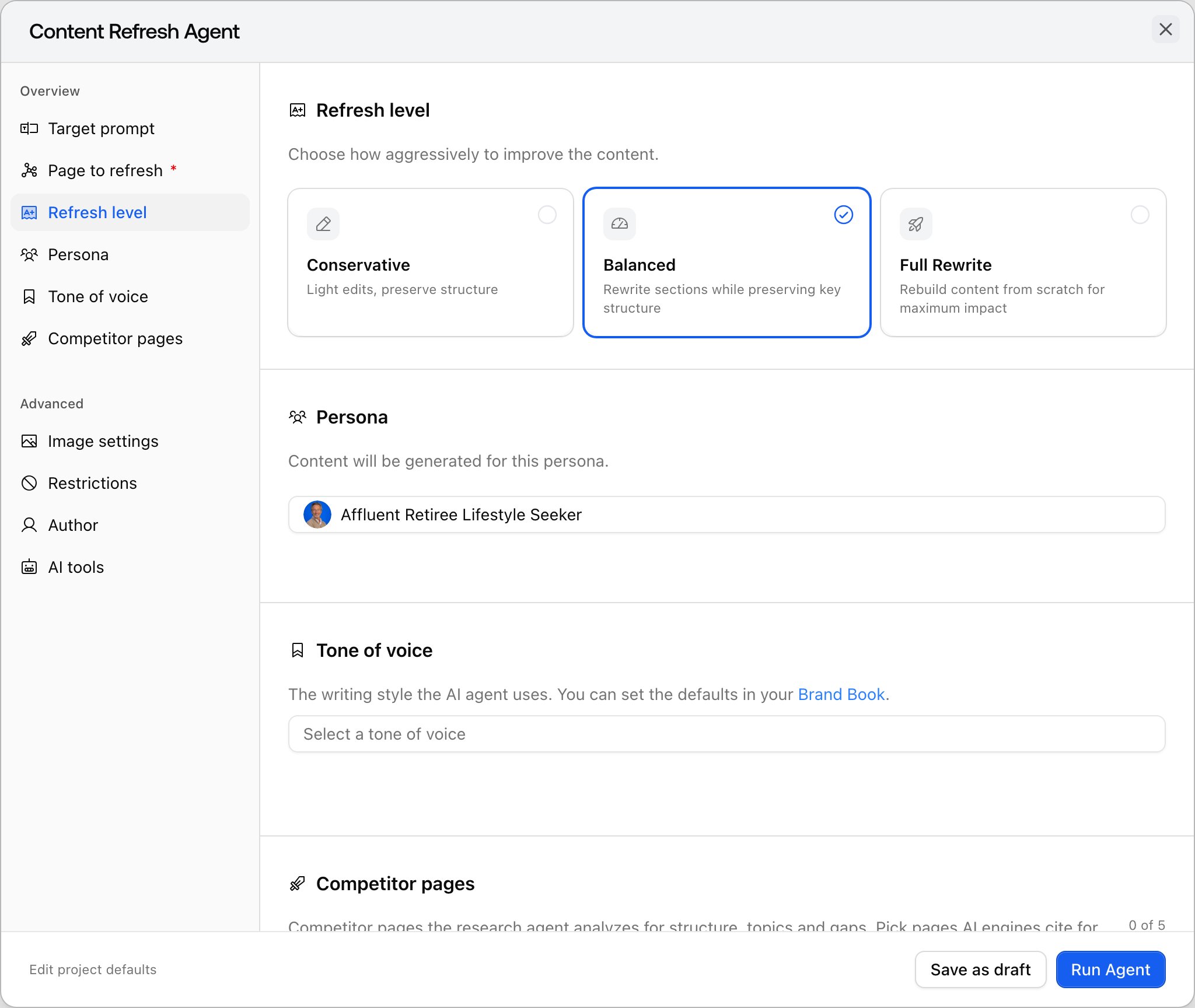Open the Select a tone of voice dropdown
This screenshot has height=1008, width=1195.
point(727,734)
